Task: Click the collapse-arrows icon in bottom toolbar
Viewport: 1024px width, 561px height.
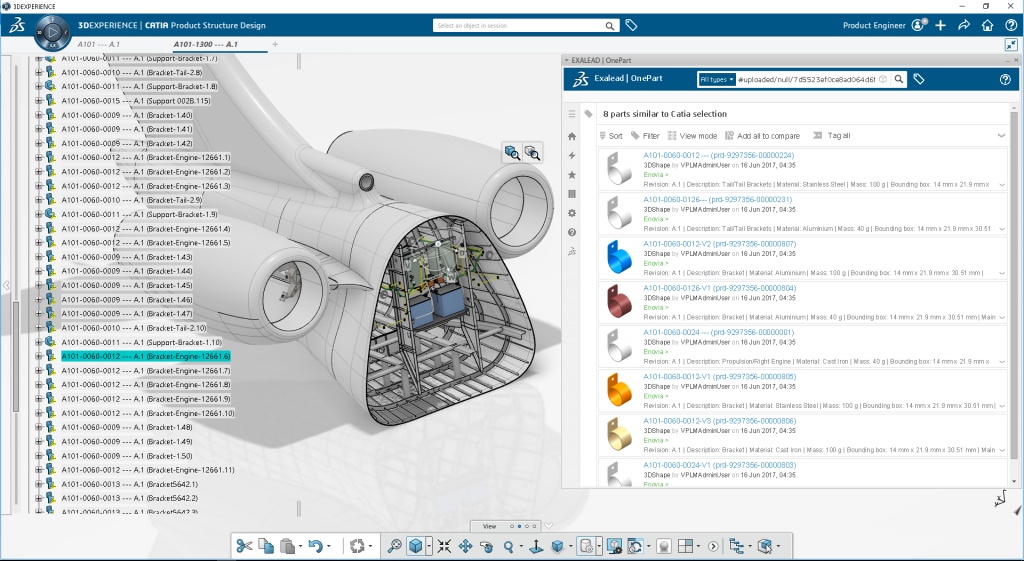Action: pos(444,546)
